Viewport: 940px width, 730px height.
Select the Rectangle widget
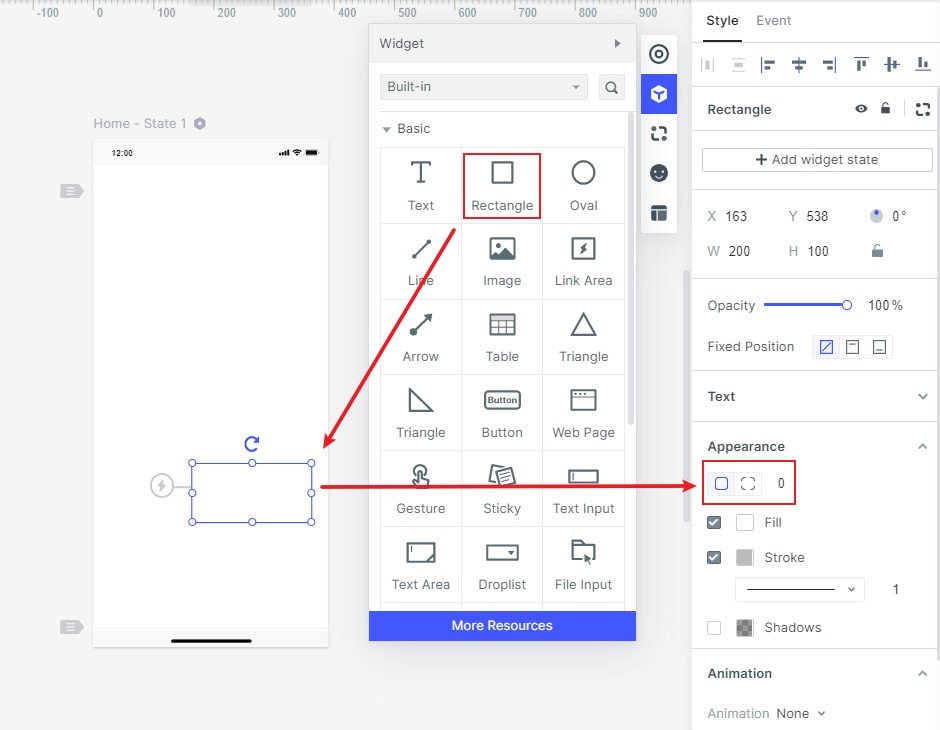502,186
